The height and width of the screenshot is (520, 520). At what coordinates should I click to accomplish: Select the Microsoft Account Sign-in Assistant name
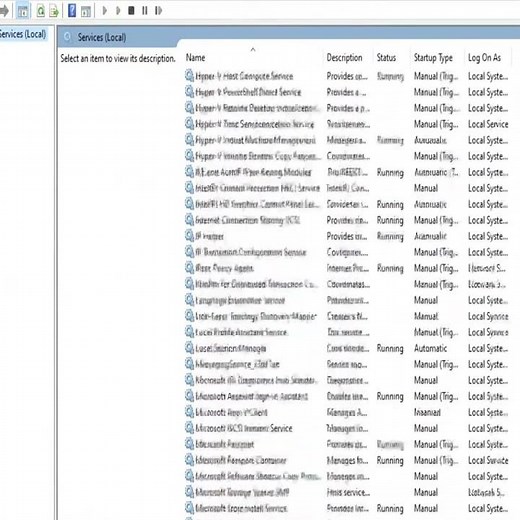(252, 396)
